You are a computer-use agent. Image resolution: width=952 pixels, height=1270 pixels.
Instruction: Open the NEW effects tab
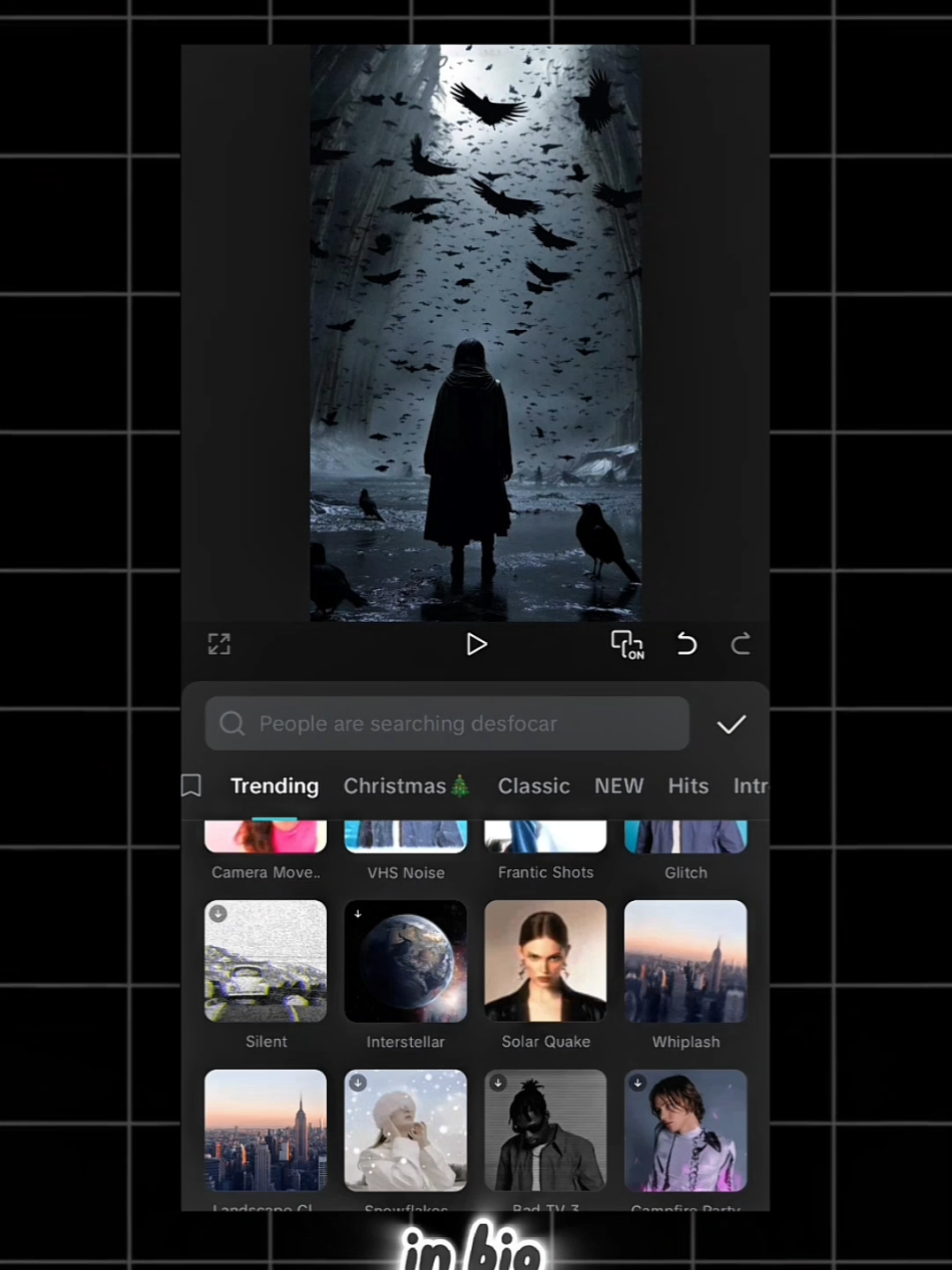[619, 786]
